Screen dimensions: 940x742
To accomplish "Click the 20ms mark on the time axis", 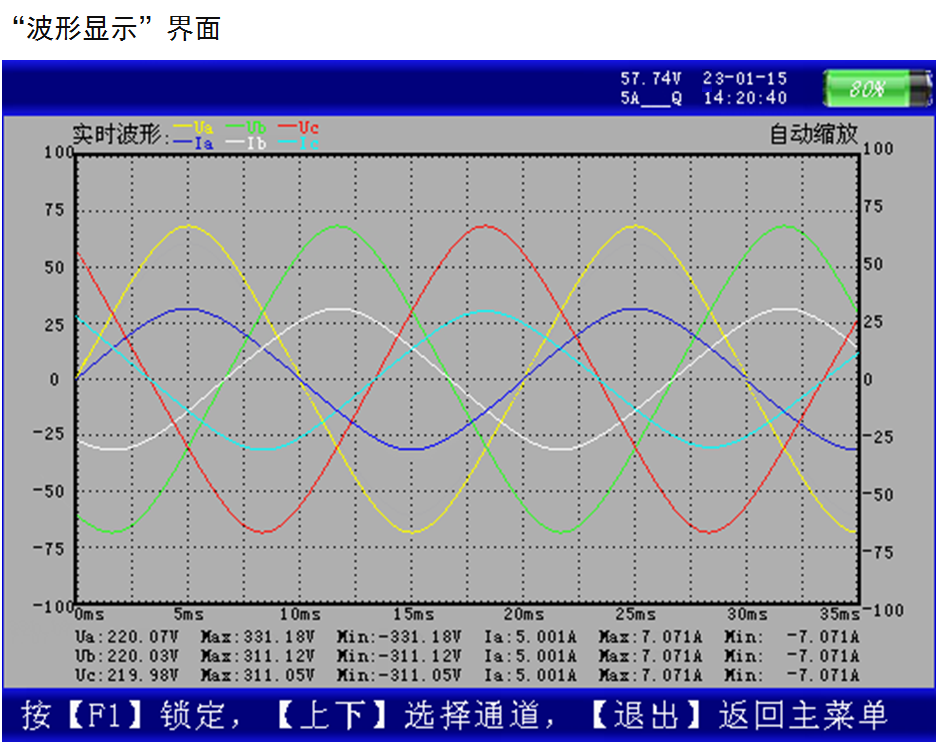I will tap(523, 614).
